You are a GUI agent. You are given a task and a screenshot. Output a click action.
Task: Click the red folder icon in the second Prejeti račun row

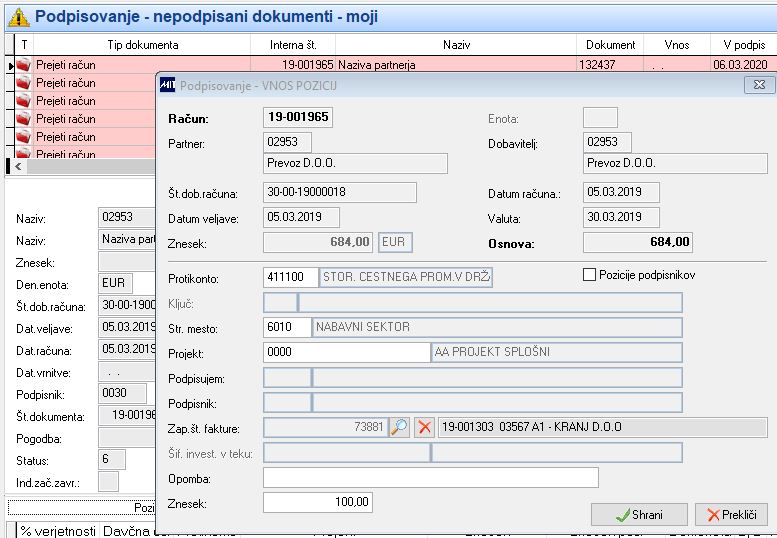[x=23, y=83]
